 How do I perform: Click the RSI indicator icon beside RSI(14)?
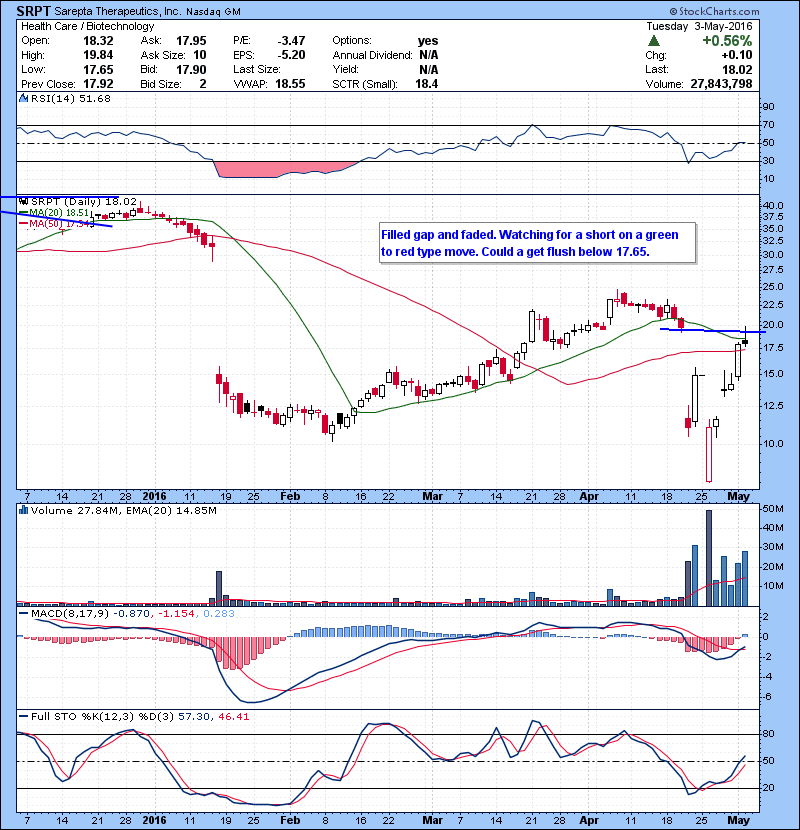[x=23, y=98]
